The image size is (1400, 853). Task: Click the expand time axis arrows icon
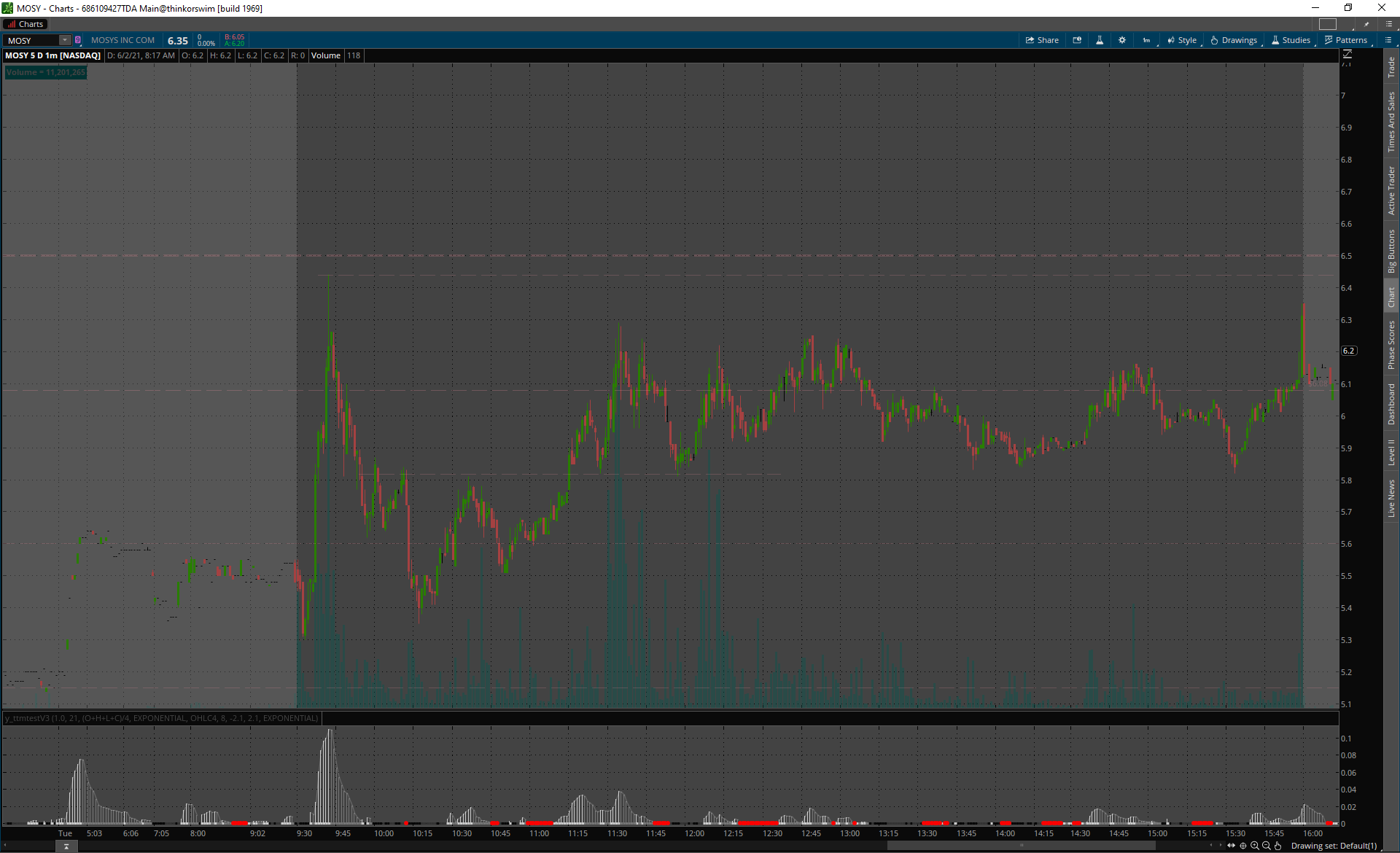[1232, 846]
